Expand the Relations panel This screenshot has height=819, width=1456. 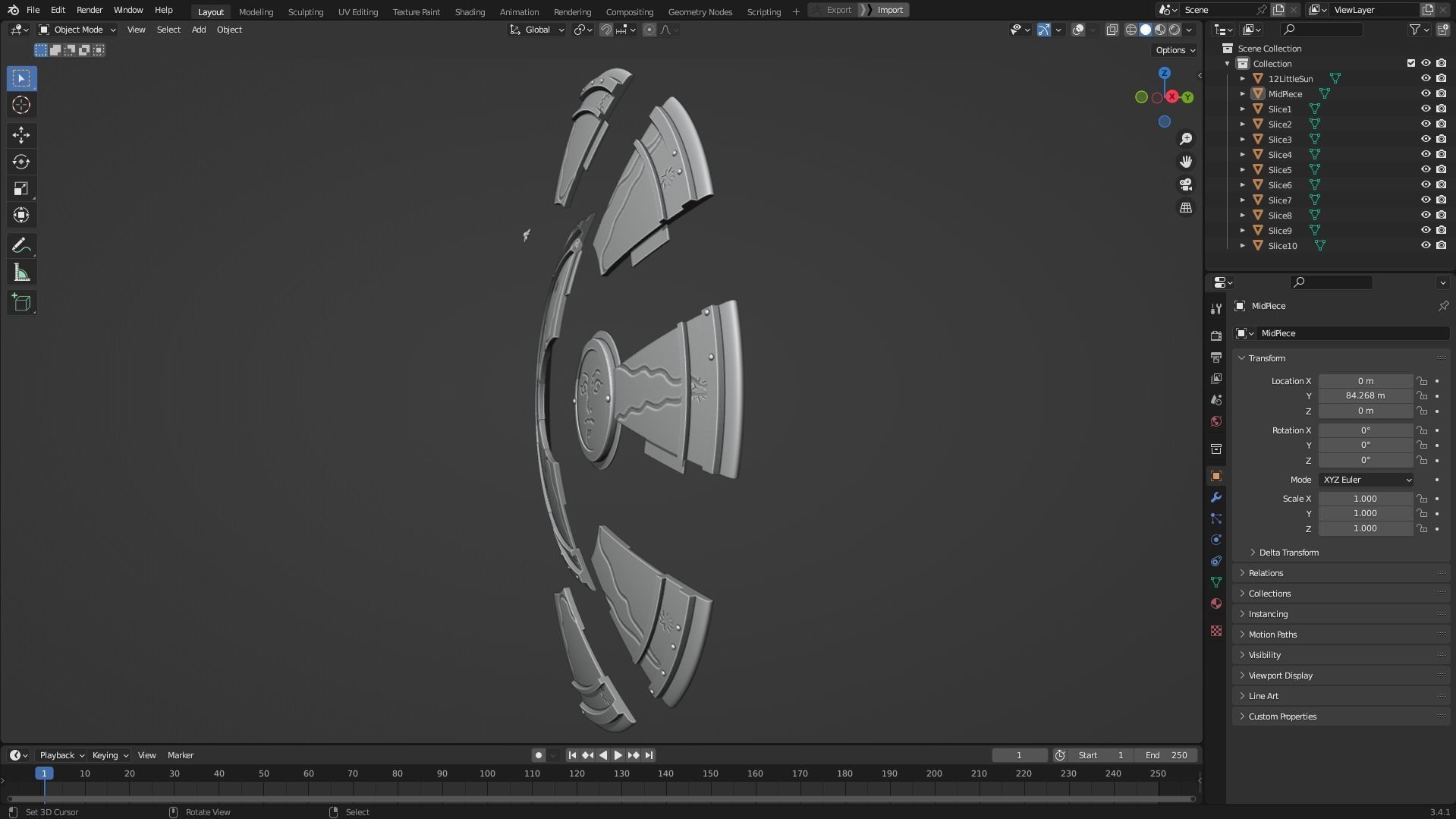[x=1266, y=573]
